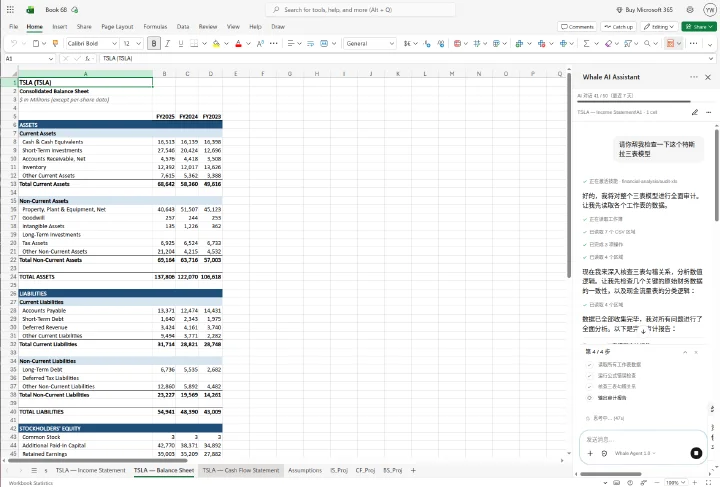Click the Sort & Filter icon
This screenshot has height=487, width=720.
click(628, 44)
